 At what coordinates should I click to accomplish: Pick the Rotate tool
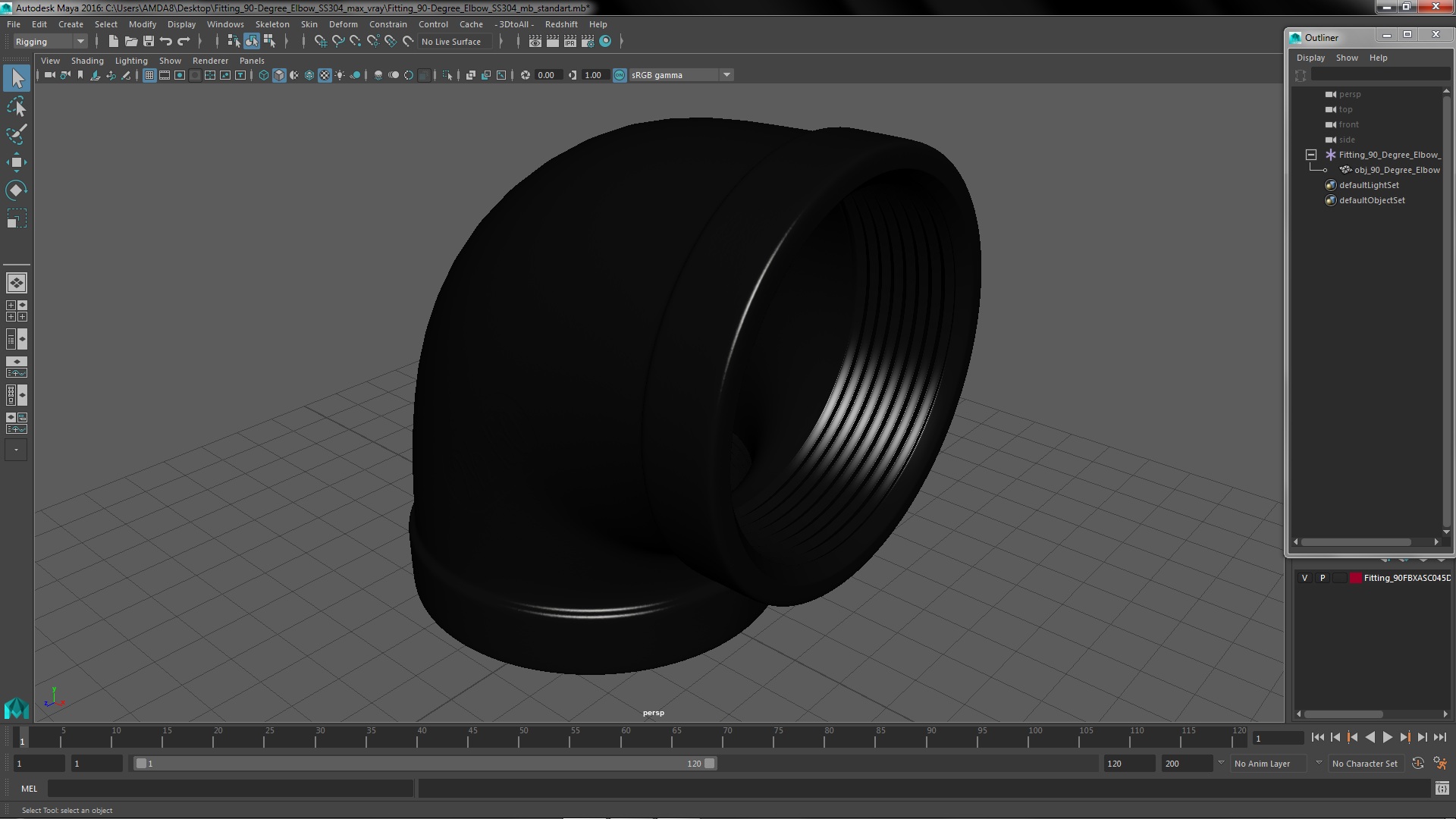pos(17,190)
